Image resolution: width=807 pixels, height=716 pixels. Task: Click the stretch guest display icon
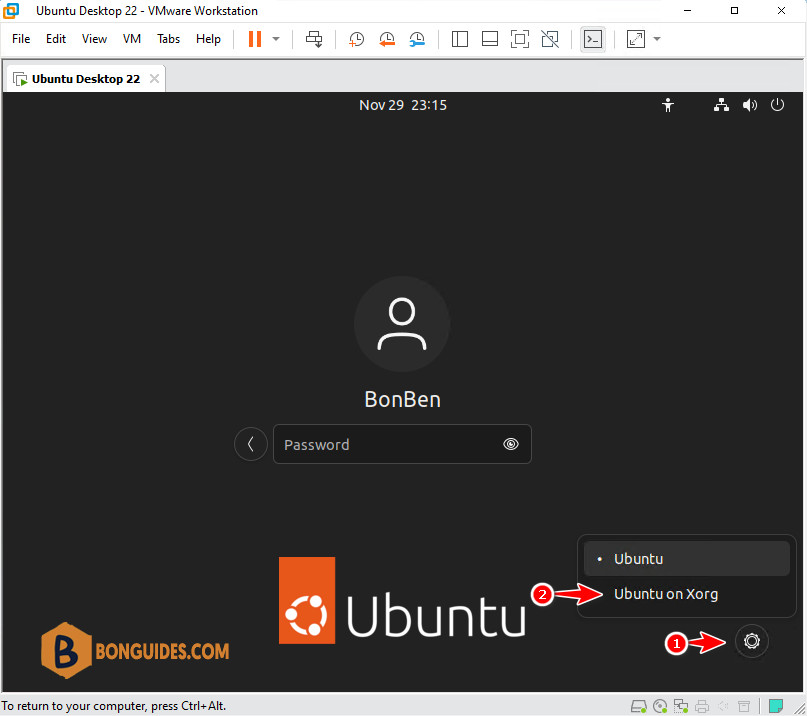pyautogui.click(x=636, y=39)
